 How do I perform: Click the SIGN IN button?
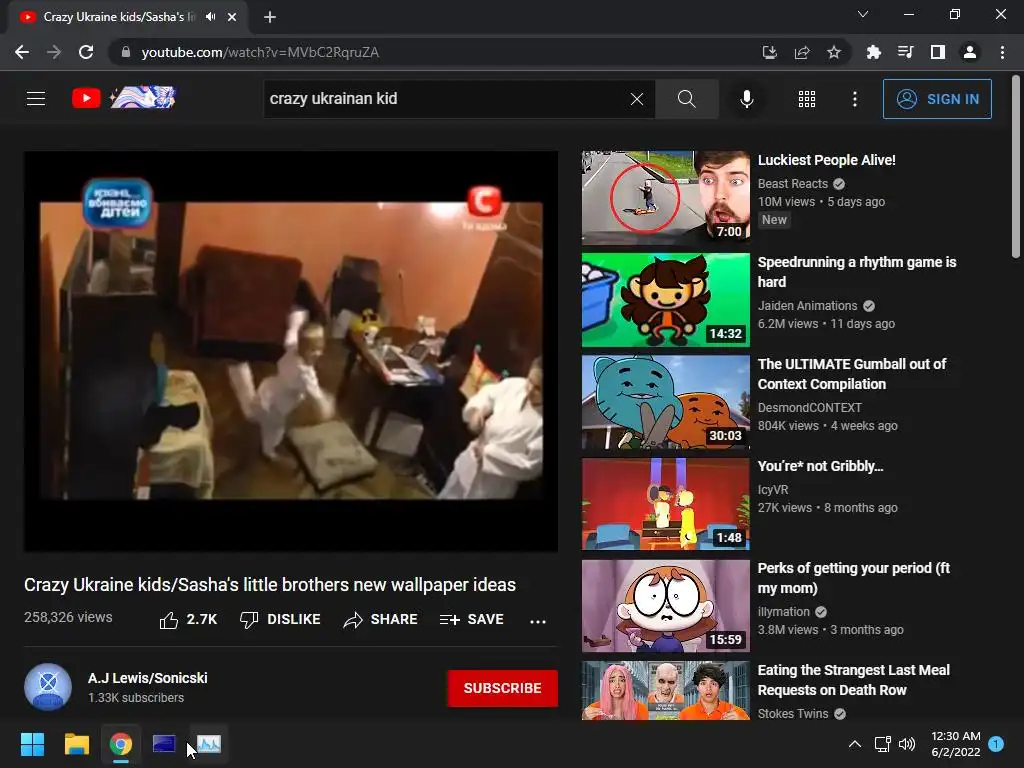(x=937, y=99)
